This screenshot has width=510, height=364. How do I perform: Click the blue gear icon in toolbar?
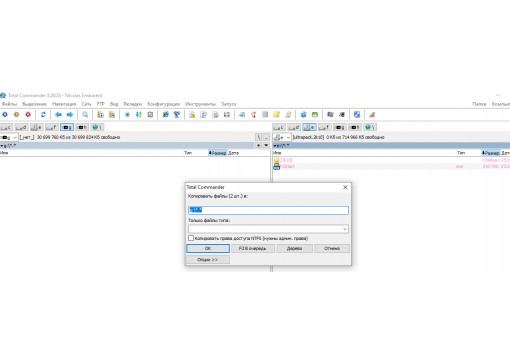tap(5, 115)
